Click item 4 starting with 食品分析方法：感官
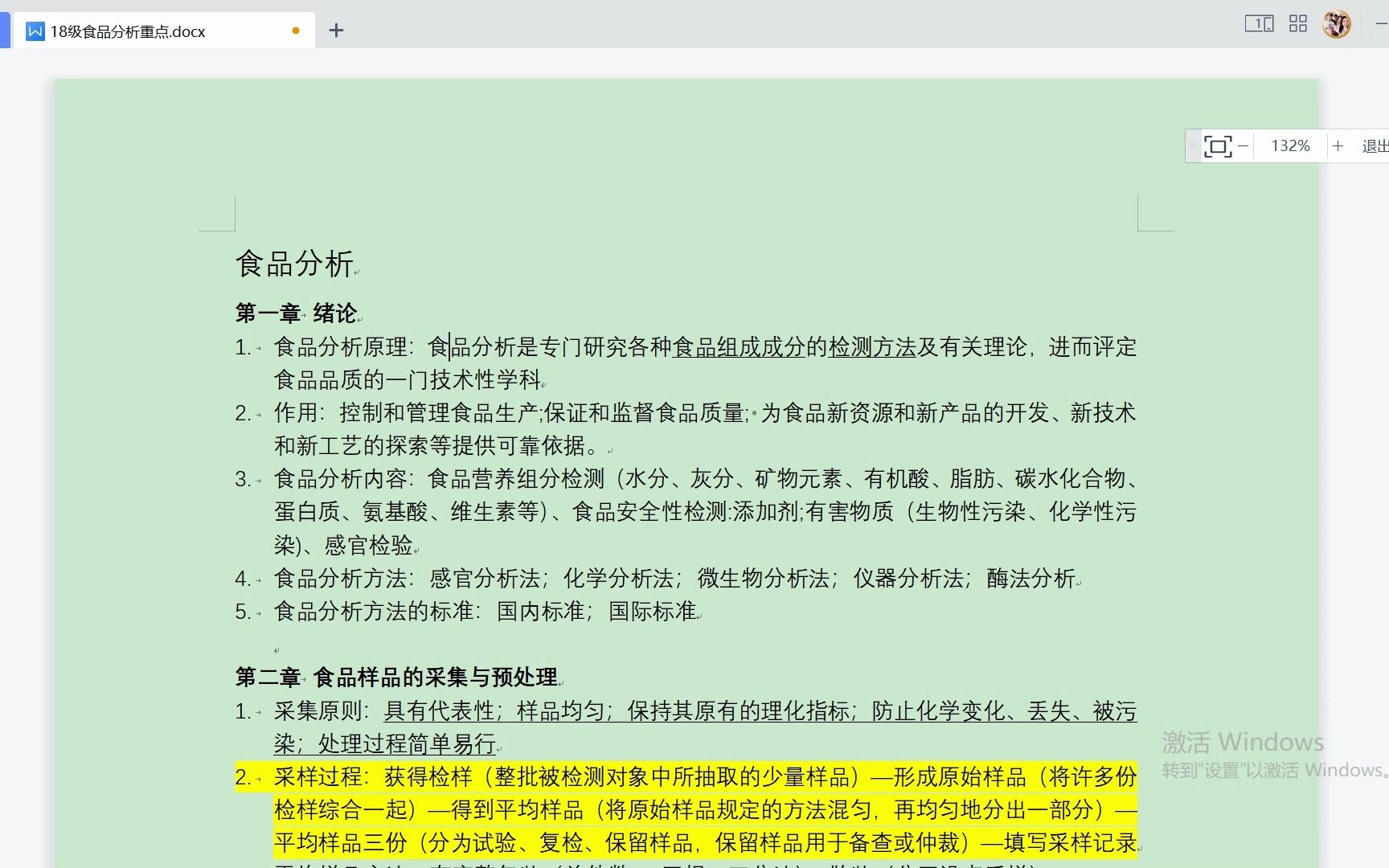 658,579
